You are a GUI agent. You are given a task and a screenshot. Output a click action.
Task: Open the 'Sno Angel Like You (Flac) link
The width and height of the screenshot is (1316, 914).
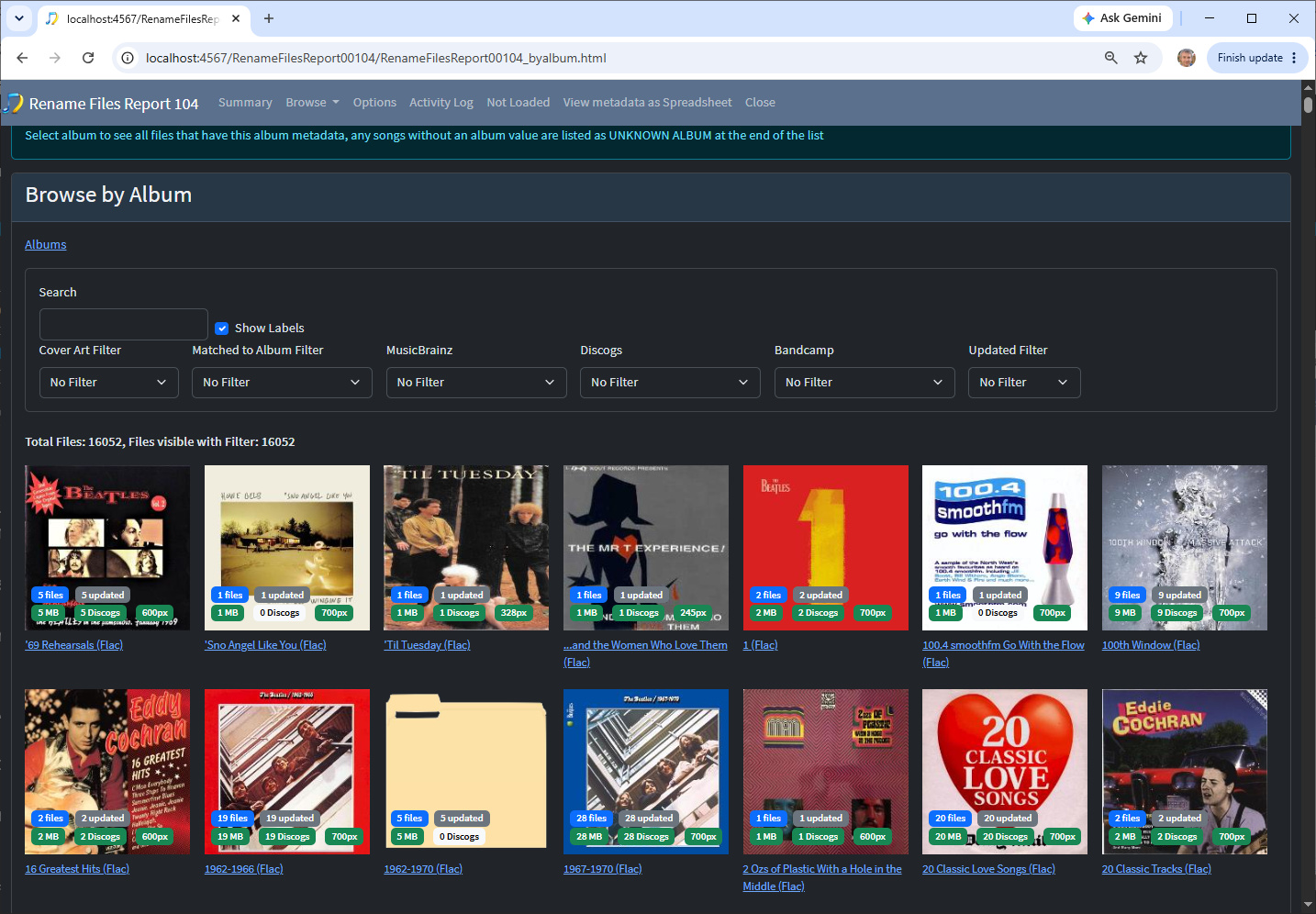tap(265, 645)
